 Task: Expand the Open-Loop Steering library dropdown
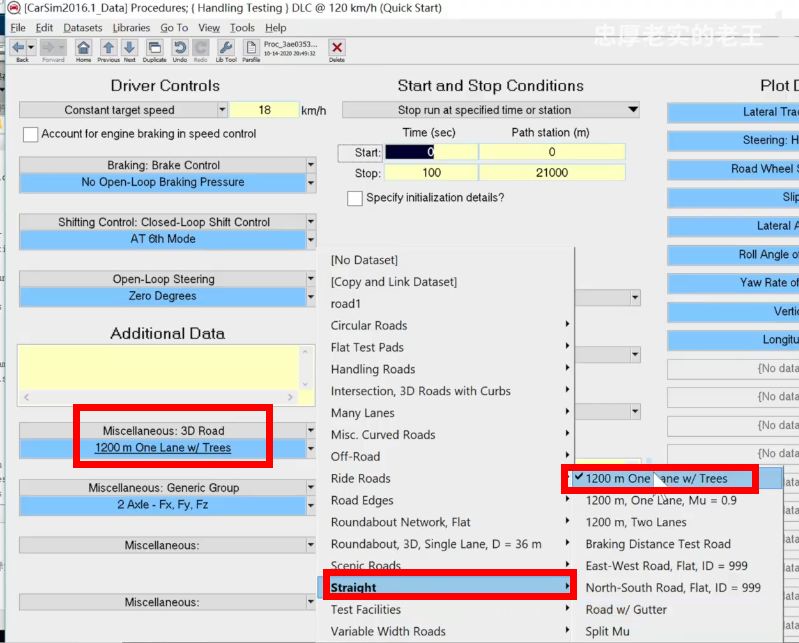pyautogui.click(x=311, y=279)
